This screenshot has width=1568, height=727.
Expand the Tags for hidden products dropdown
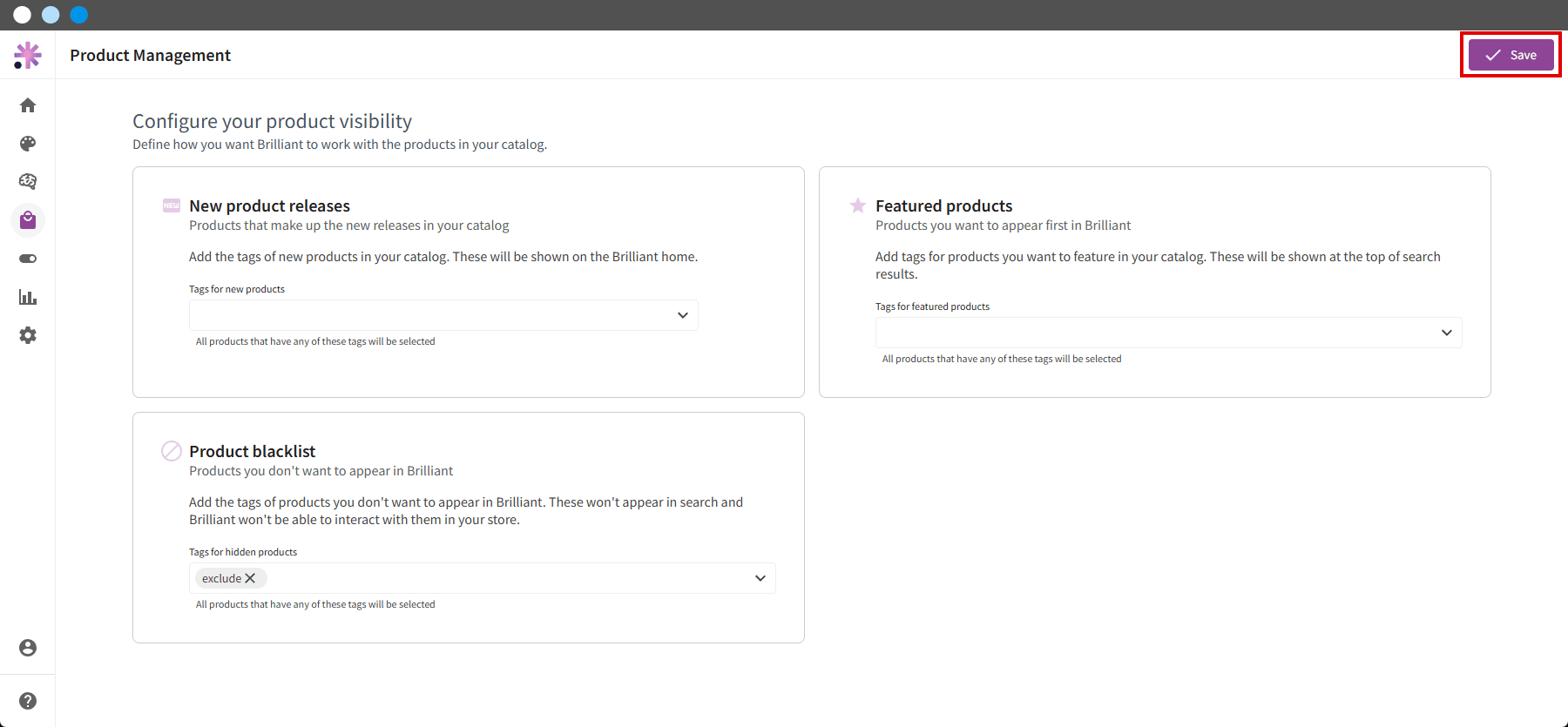pyautogui.click(x=760, y=578)
